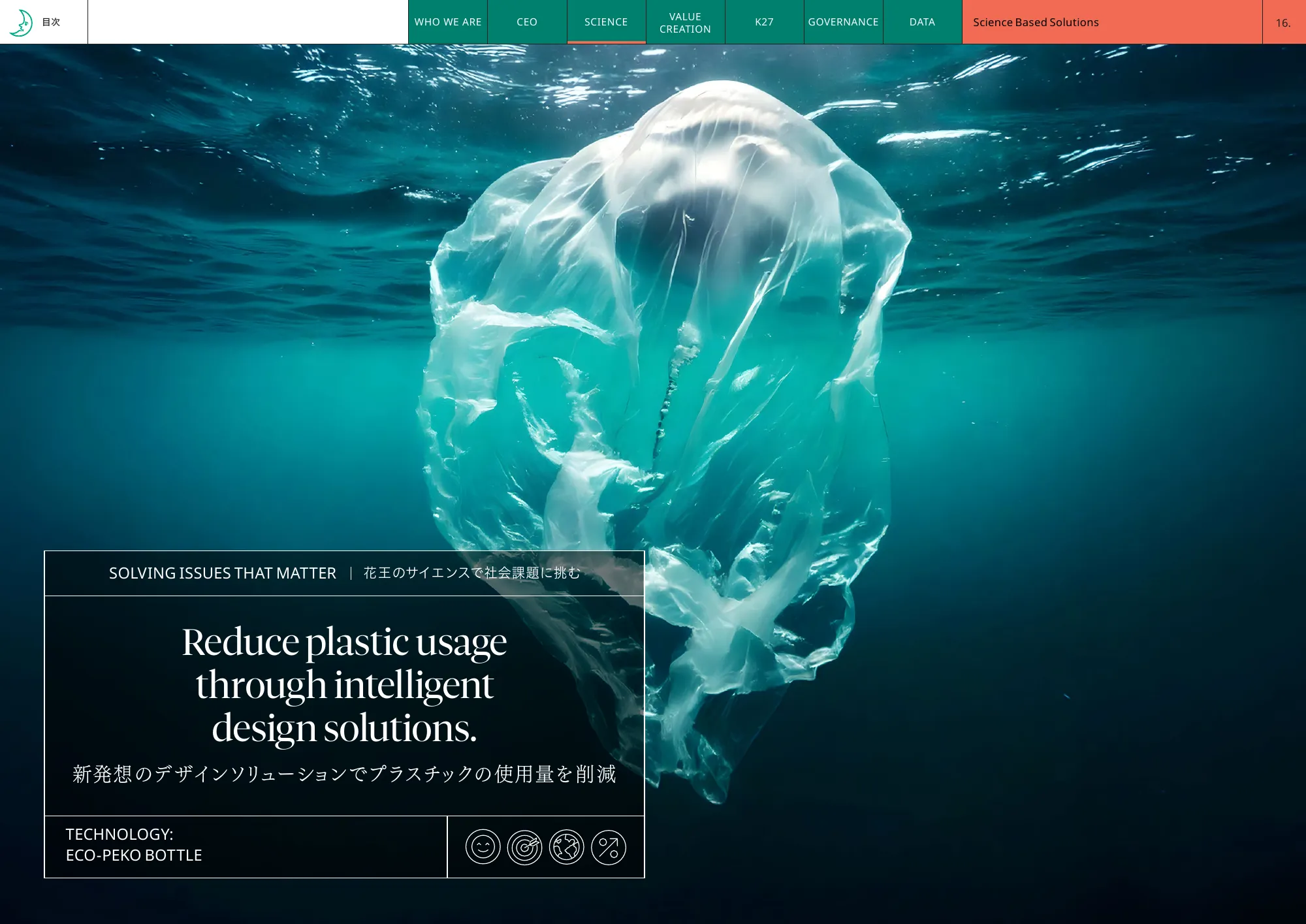Click the SOLVING ISSUES THAT MATTER heading
The width and height of the screenshot is (1306, 924).
click(x=222, y=573)
